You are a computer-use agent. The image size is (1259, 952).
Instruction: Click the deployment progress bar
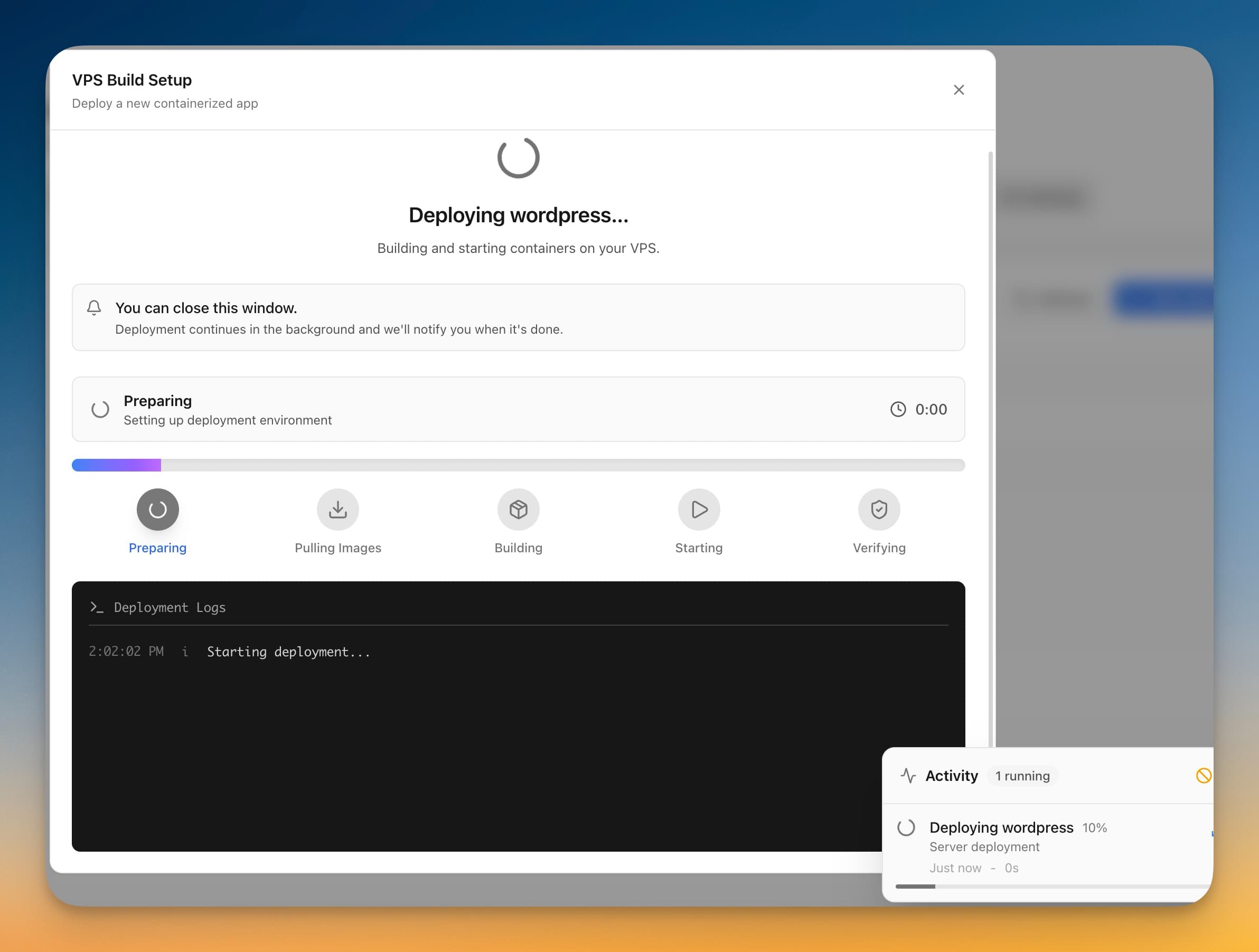pyautogui.click(x=518, y=465)
